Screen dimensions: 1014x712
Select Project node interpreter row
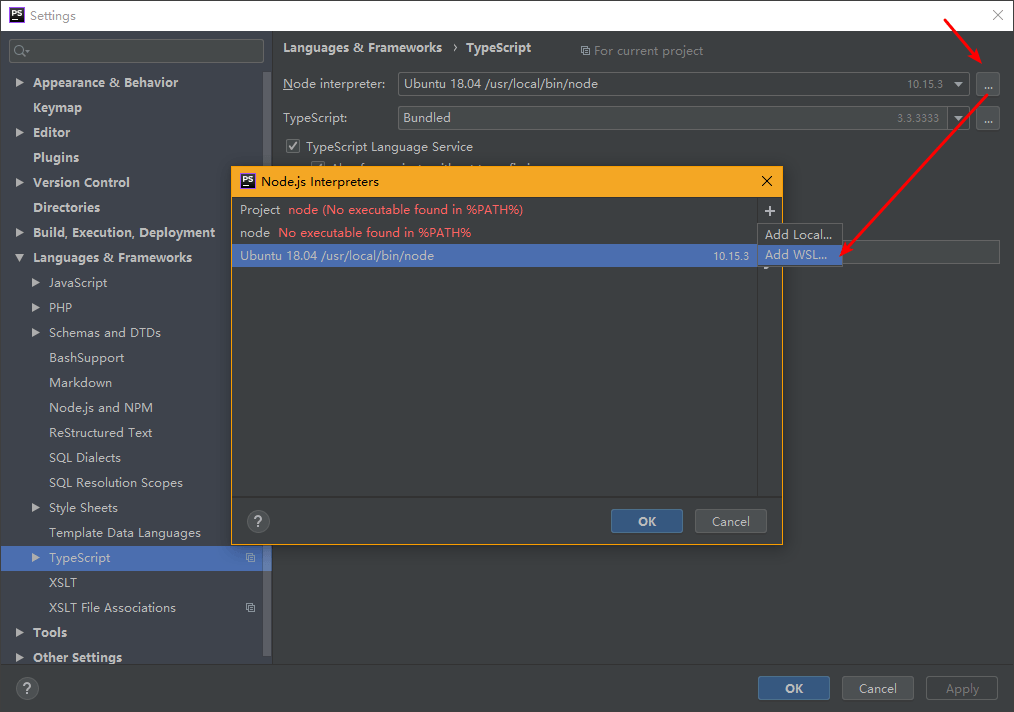[494, 210]
